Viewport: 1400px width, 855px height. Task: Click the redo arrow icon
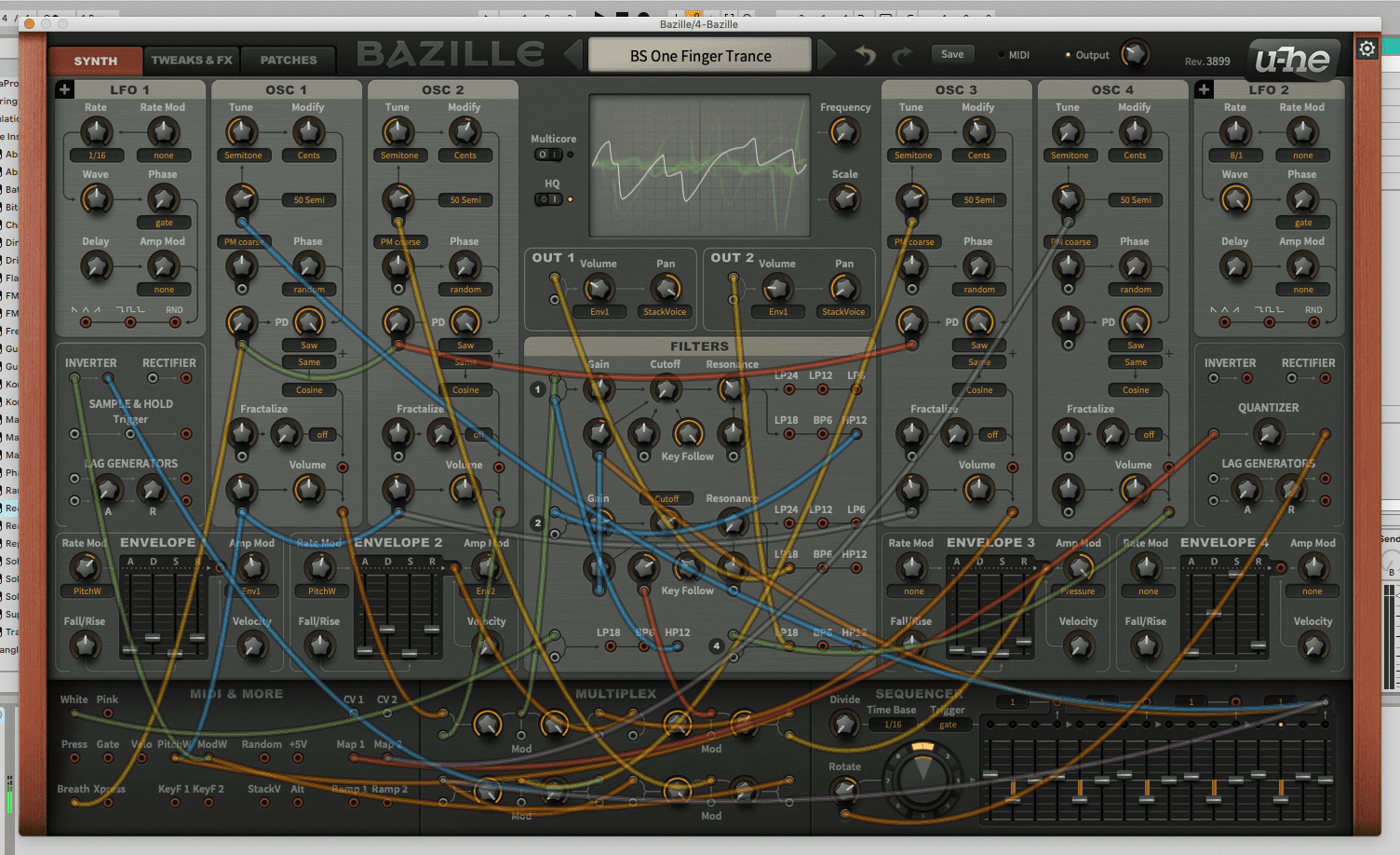pyautogui.click(x=901, y=55)
